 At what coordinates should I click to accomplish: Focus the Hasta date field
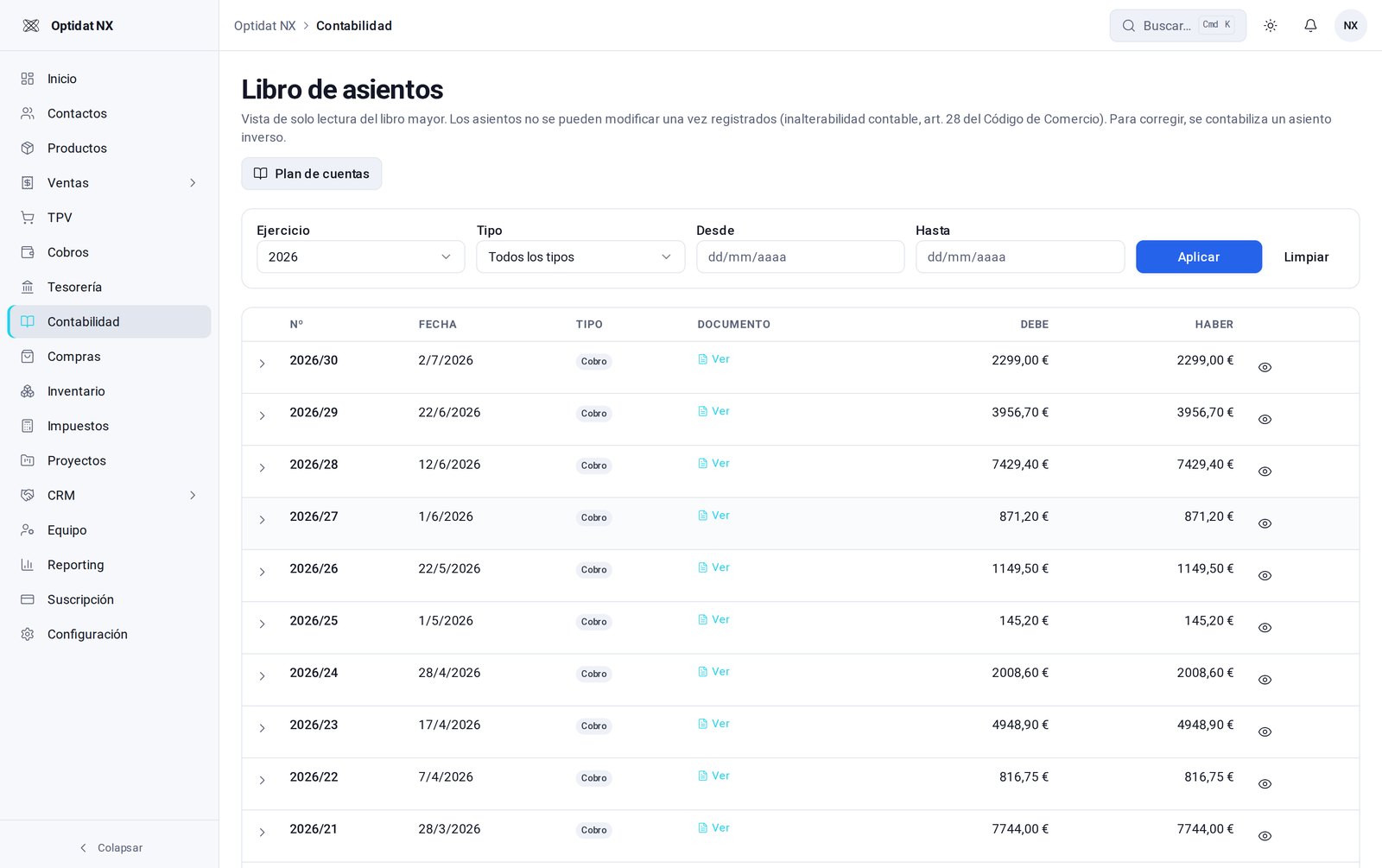tap(1020, 257)
